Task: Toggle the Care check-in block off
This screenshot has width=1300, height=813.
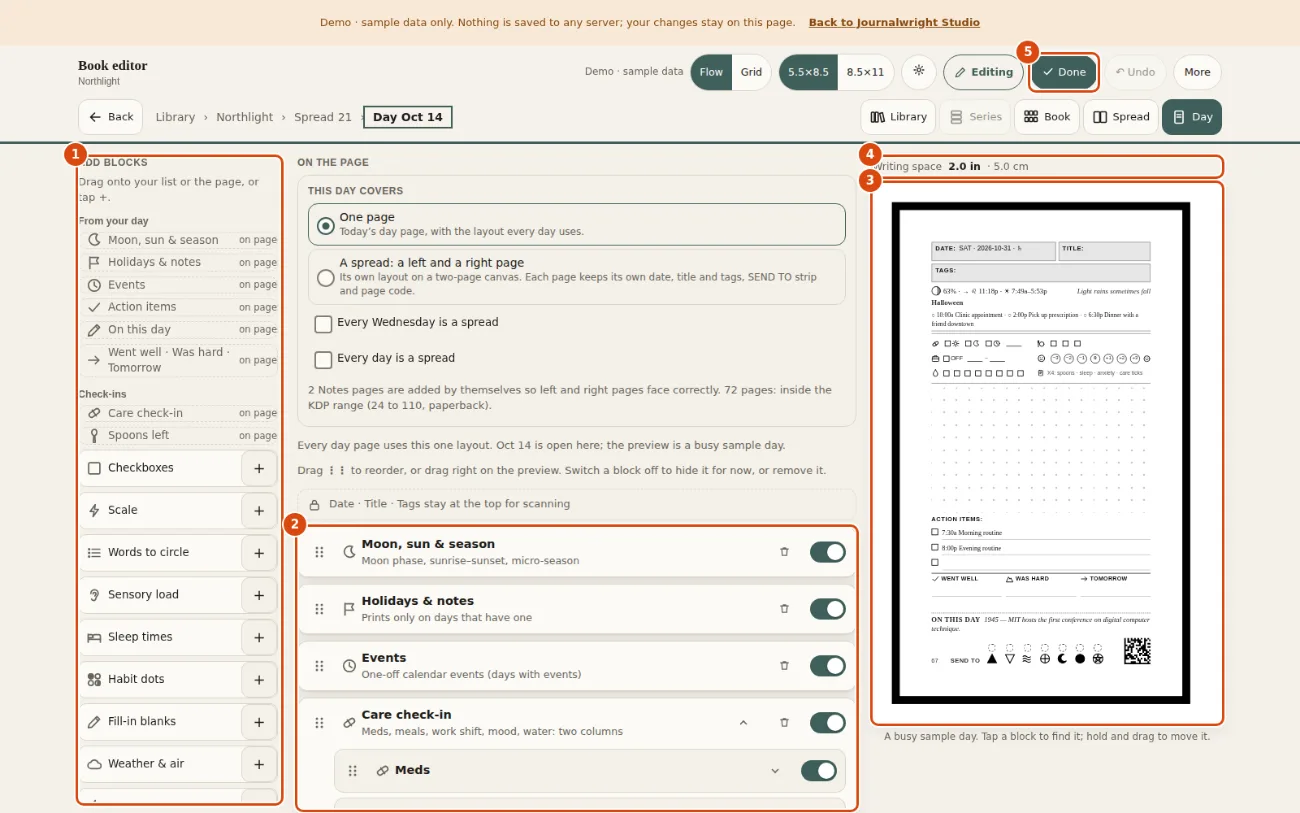Action: 828,723
